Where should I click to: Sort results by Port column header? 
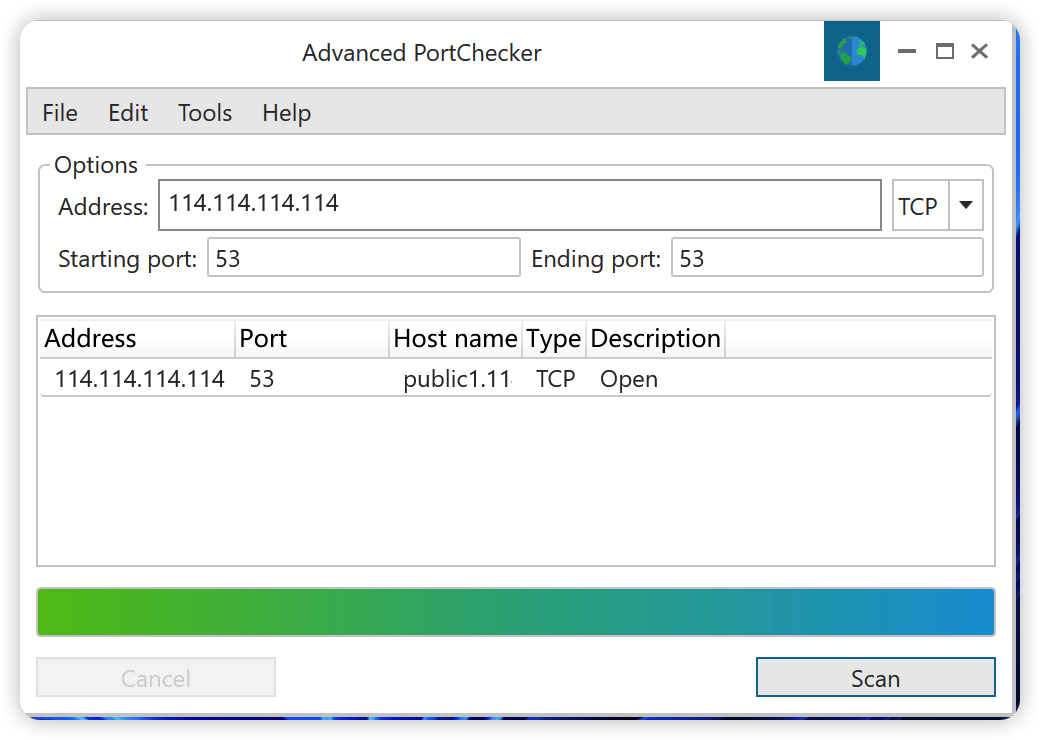coord(312,339)
